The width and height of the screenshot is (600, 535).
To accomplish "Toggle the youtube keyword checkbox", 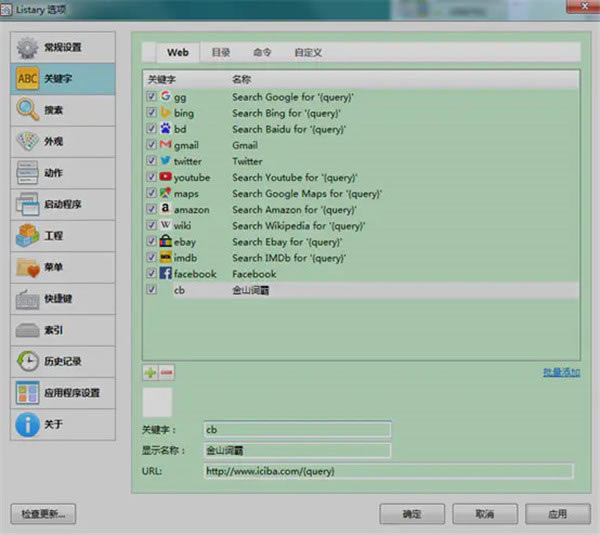I will coord(152,176).
